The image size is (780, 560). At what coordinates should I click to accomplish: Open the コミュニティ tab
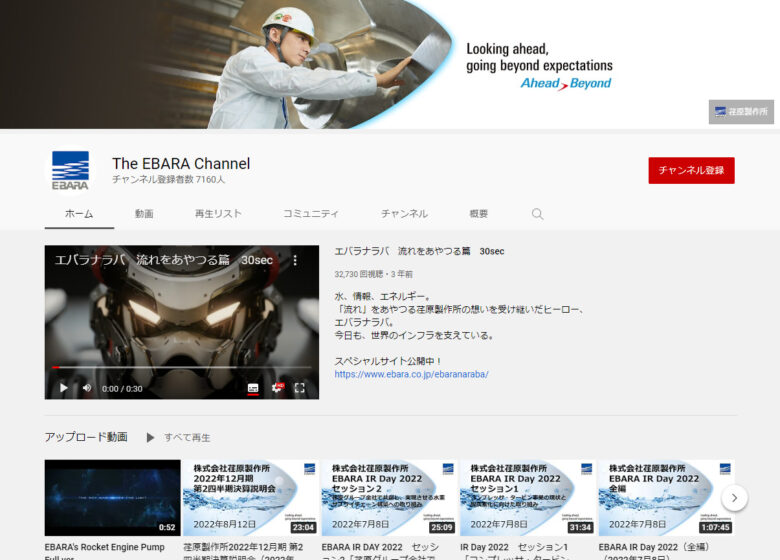point(311,214)
